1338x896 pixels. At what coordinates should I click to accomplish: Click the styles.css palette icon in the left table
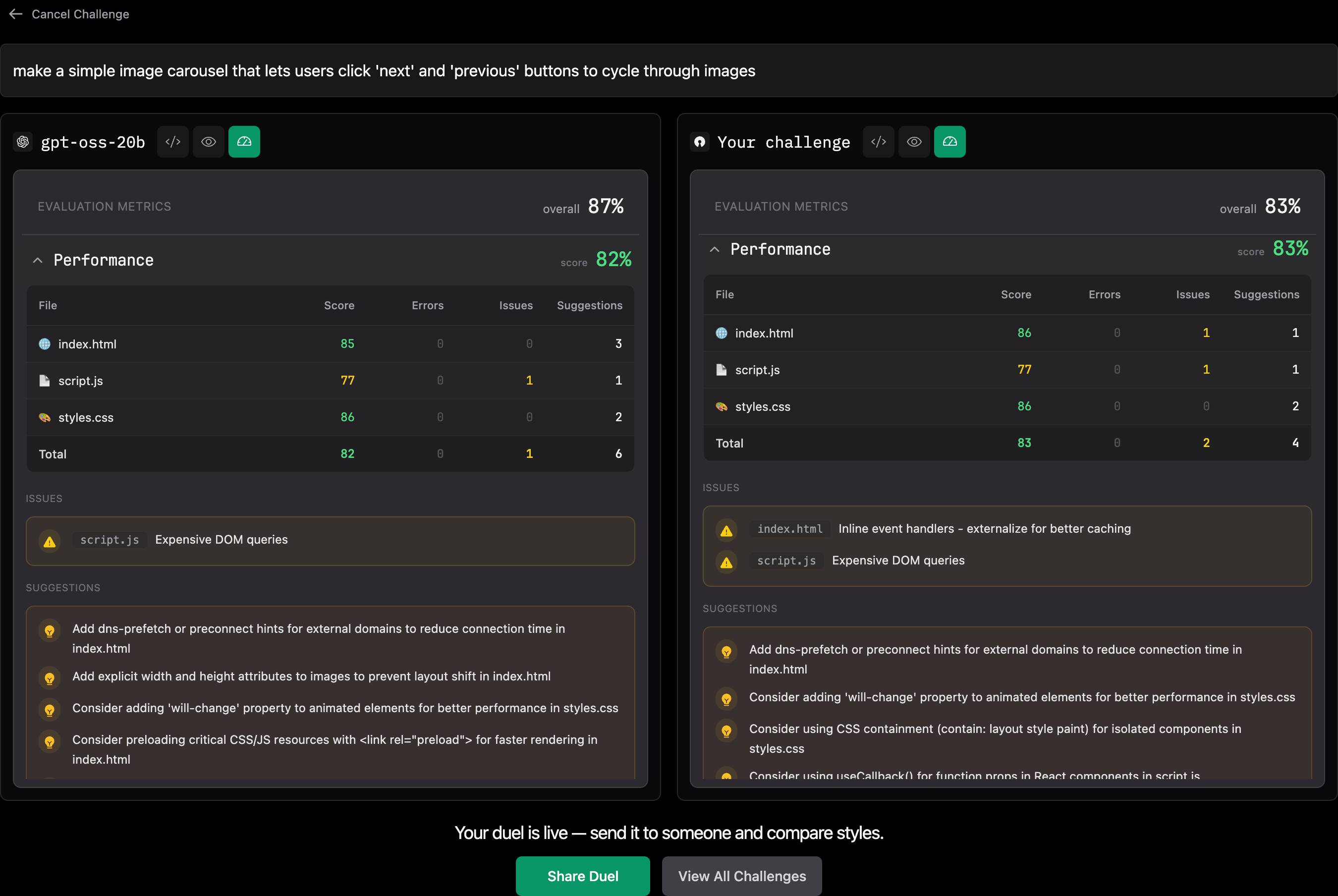click(x=45, y=417)
